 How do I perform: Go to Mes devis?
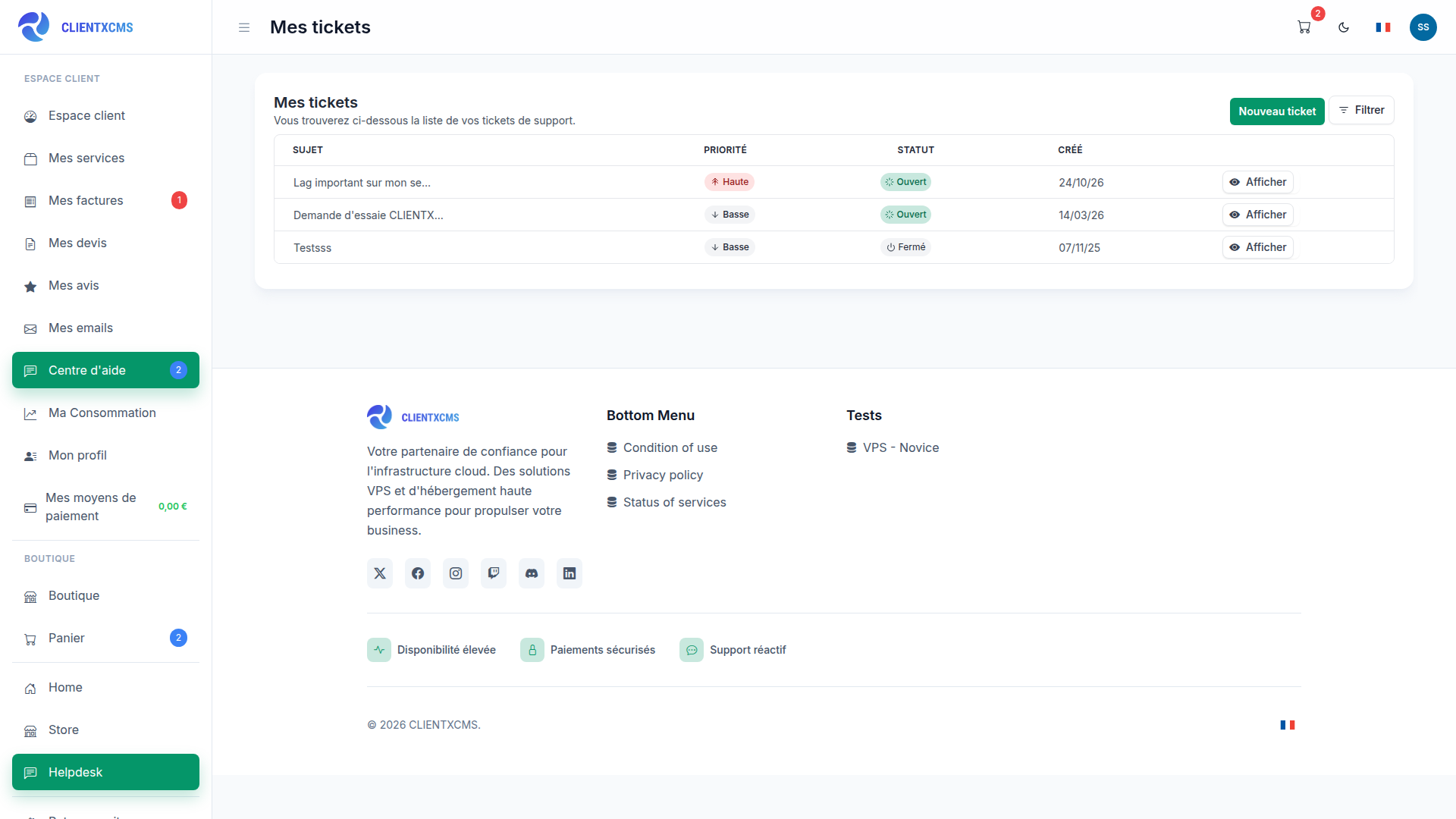(105, 243)
